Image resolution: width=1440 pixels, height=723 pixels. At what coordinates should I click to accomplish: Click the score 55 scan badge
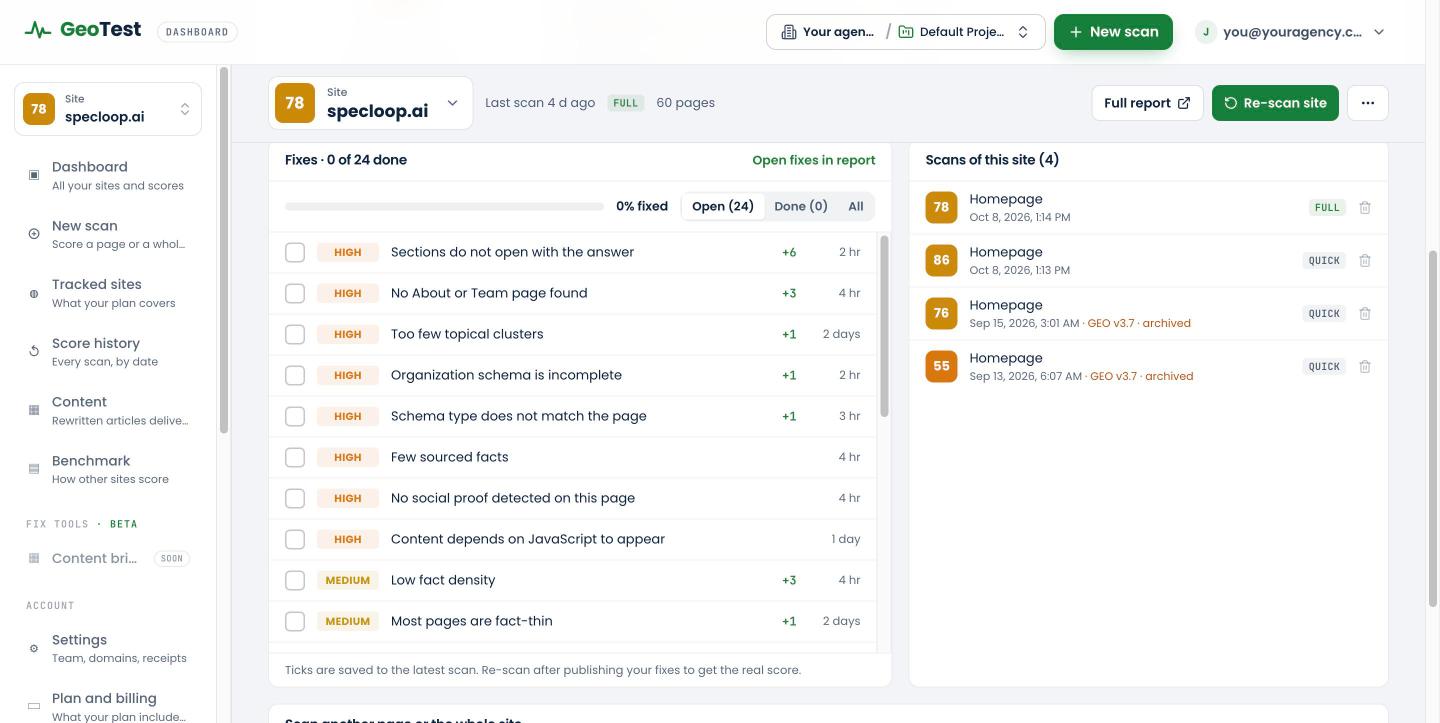[x=941, y=366]
